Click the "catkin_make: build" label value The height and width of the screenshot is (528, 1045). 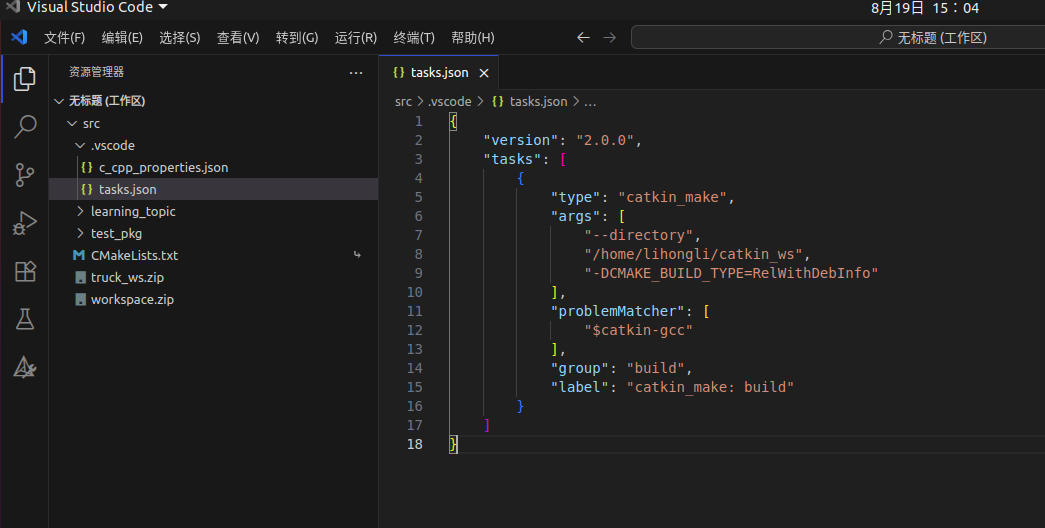point(710,387)
